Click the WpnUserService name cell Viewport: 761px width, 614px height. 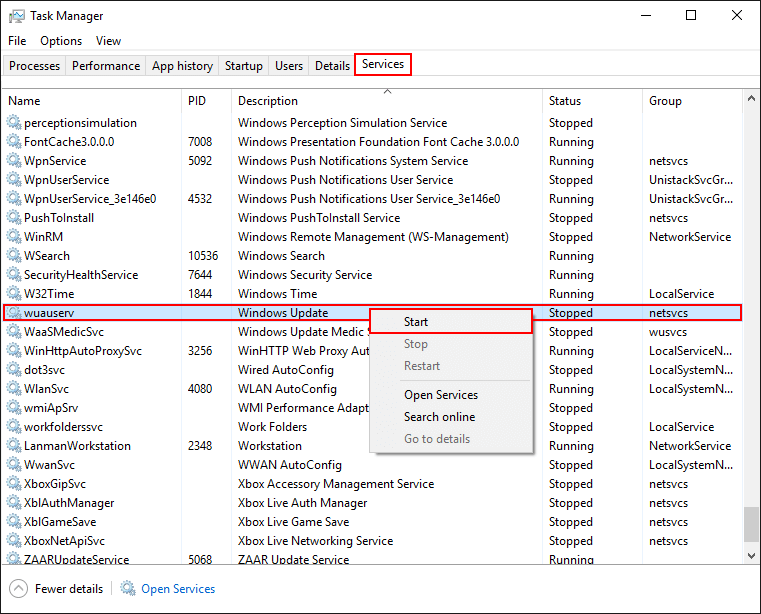66,180
